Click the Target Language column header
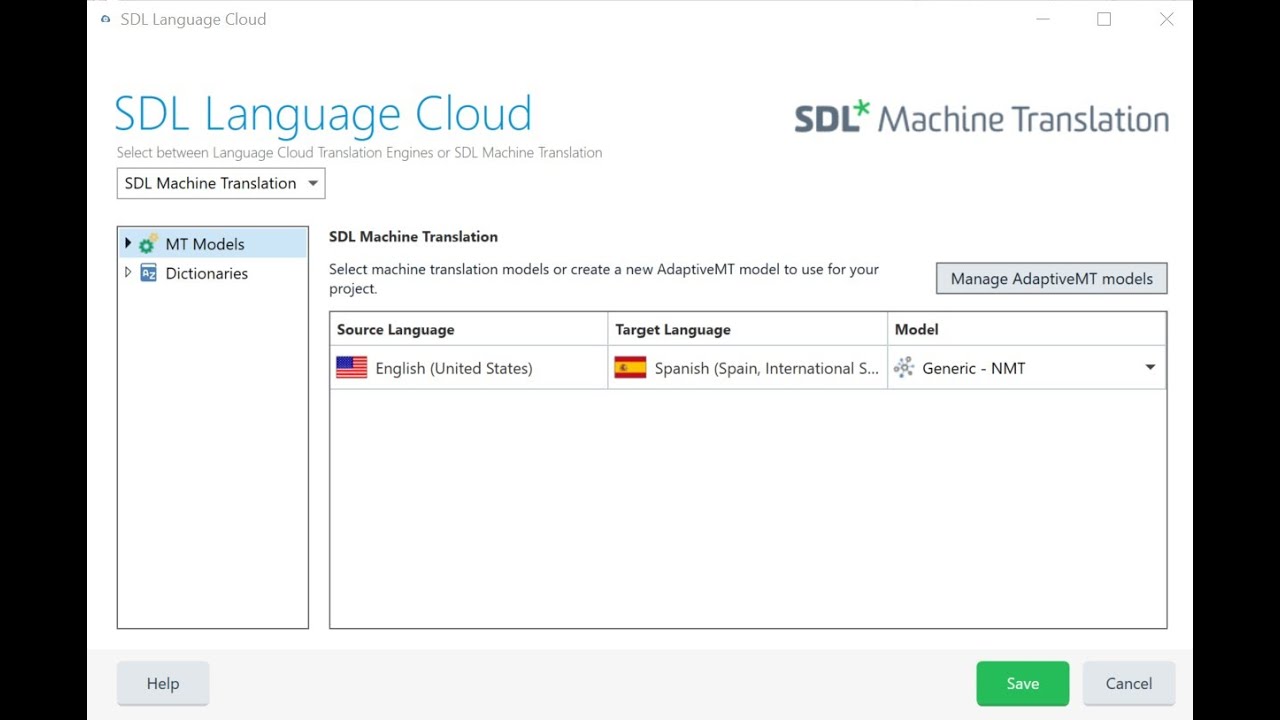The width and height of the screenshot is (1280, 720). pyautogui.click(x=747, y=329)
